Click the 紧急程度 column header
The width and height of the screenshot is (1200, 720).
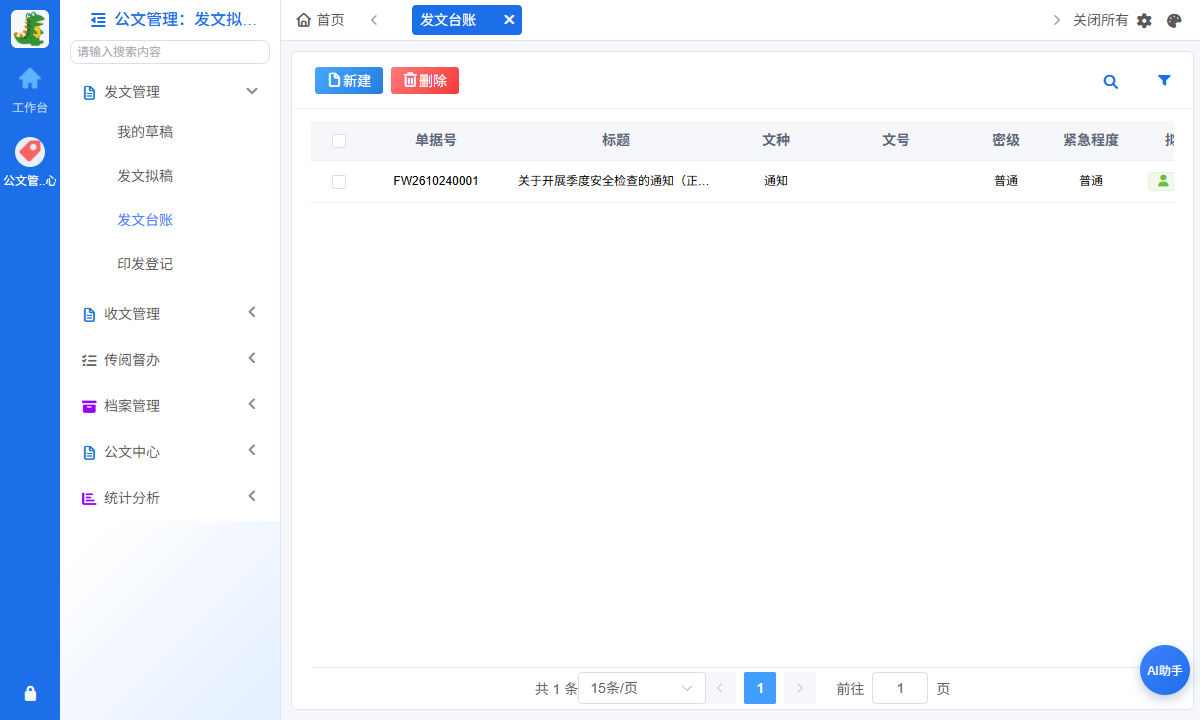coord(1091,140)
